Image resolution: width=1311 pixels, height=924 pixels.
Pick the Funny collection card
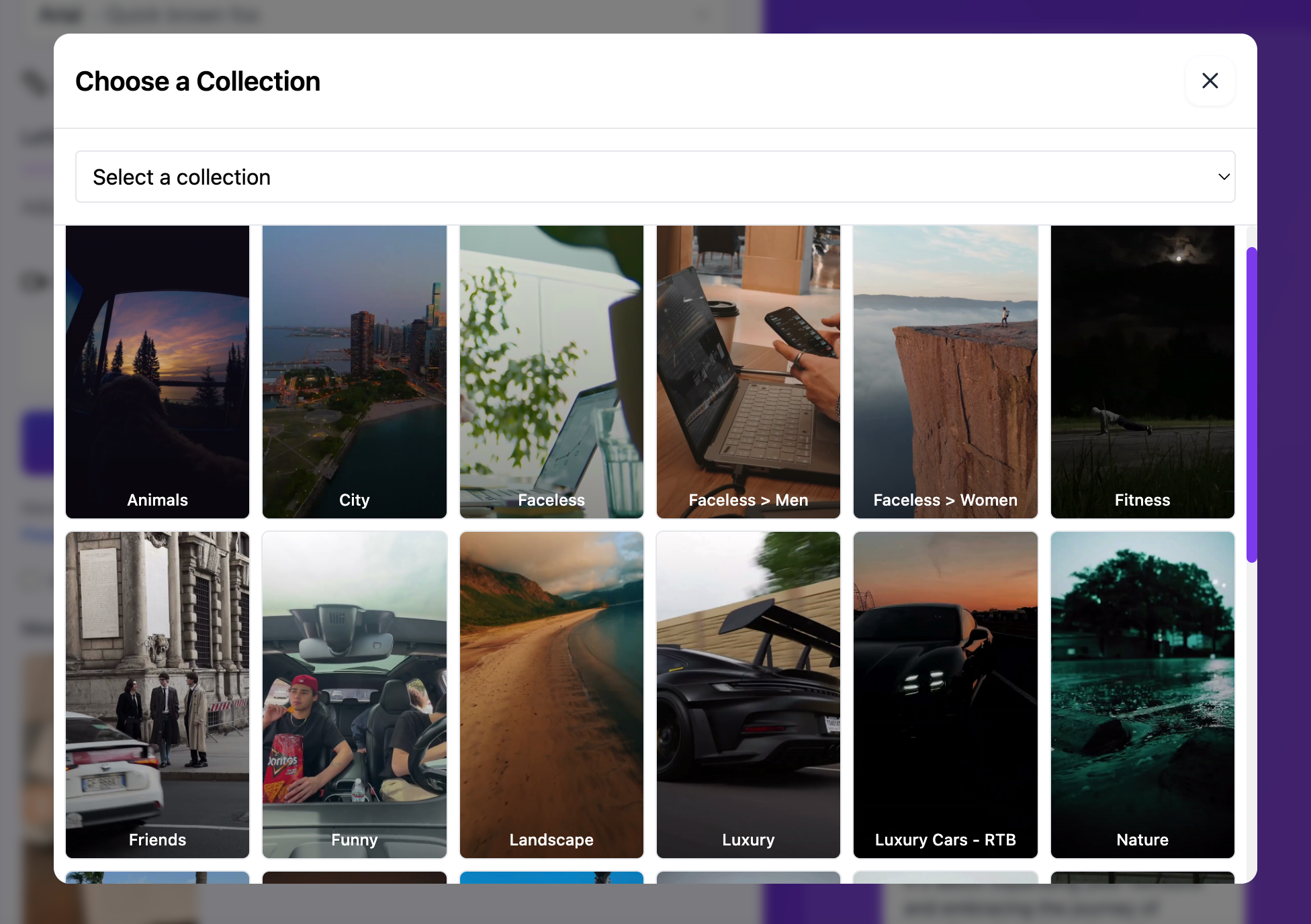(354, 694)
